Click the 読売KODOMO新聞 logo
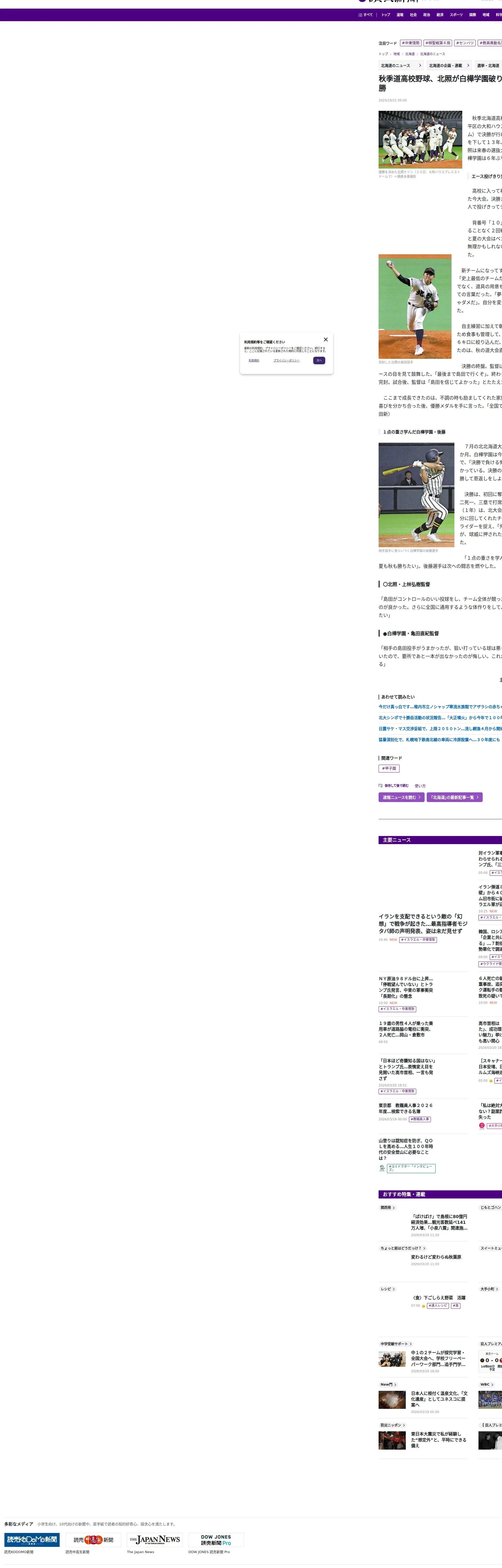The image size is (502, 1568). (32, 1540)
